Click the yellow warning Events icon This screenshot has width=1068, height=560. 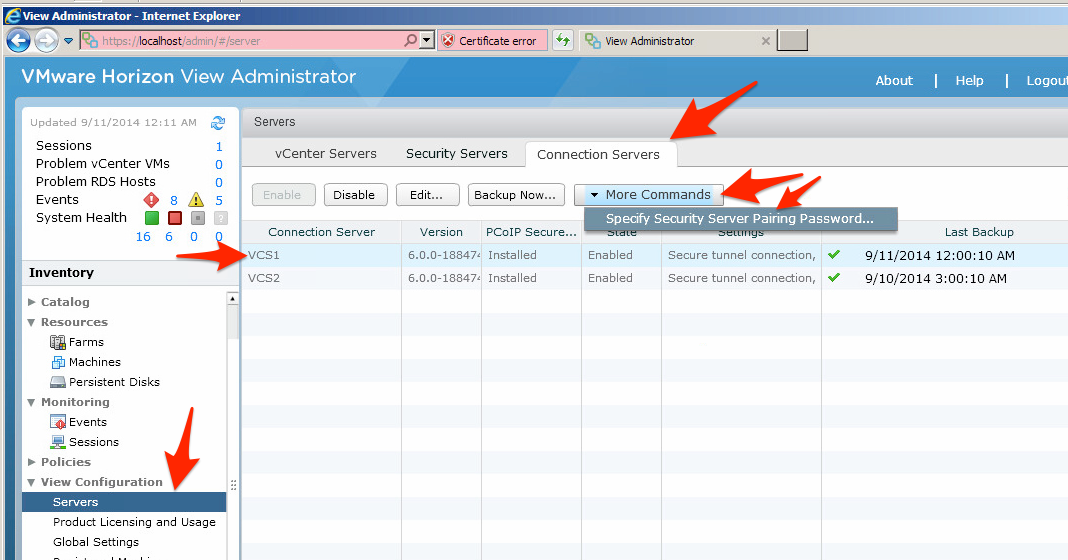(197, 200)
